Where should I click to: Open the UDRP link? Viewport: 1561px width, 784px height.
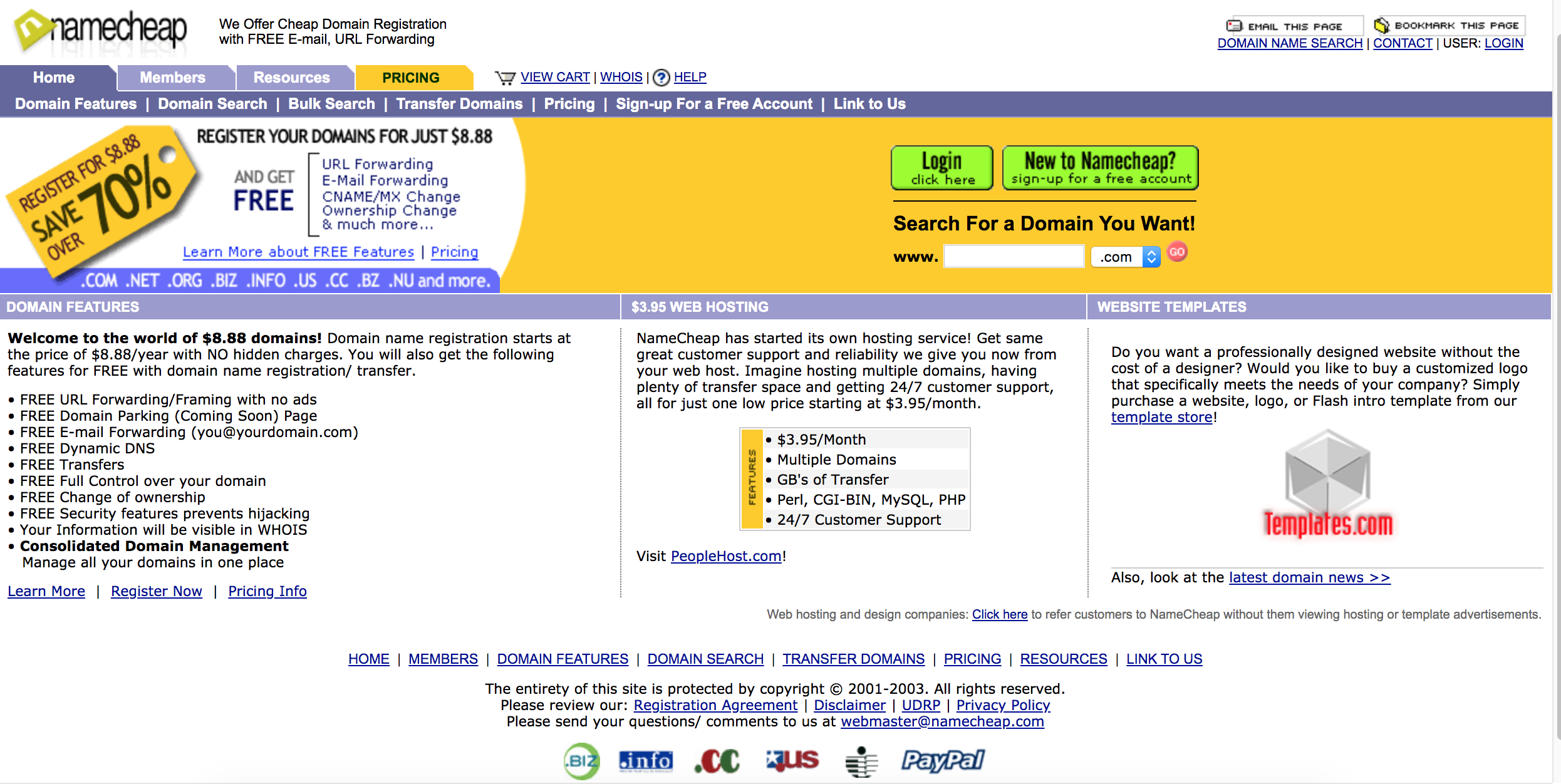(x=921, y=705)
